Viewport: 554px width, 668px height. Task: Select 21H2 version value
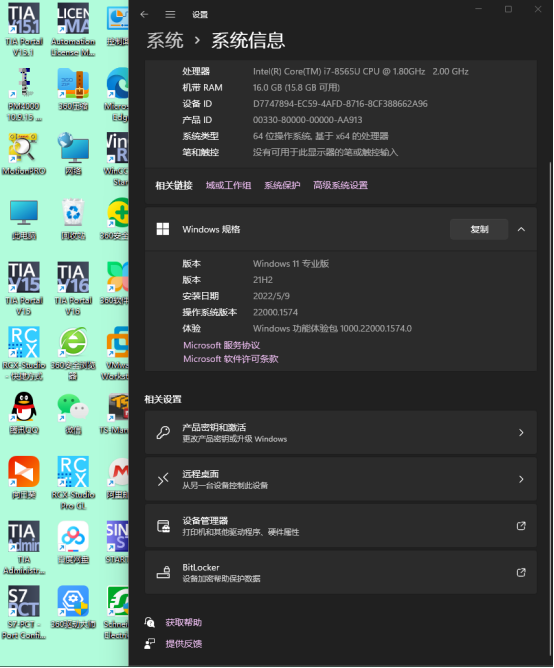point(263,280)
